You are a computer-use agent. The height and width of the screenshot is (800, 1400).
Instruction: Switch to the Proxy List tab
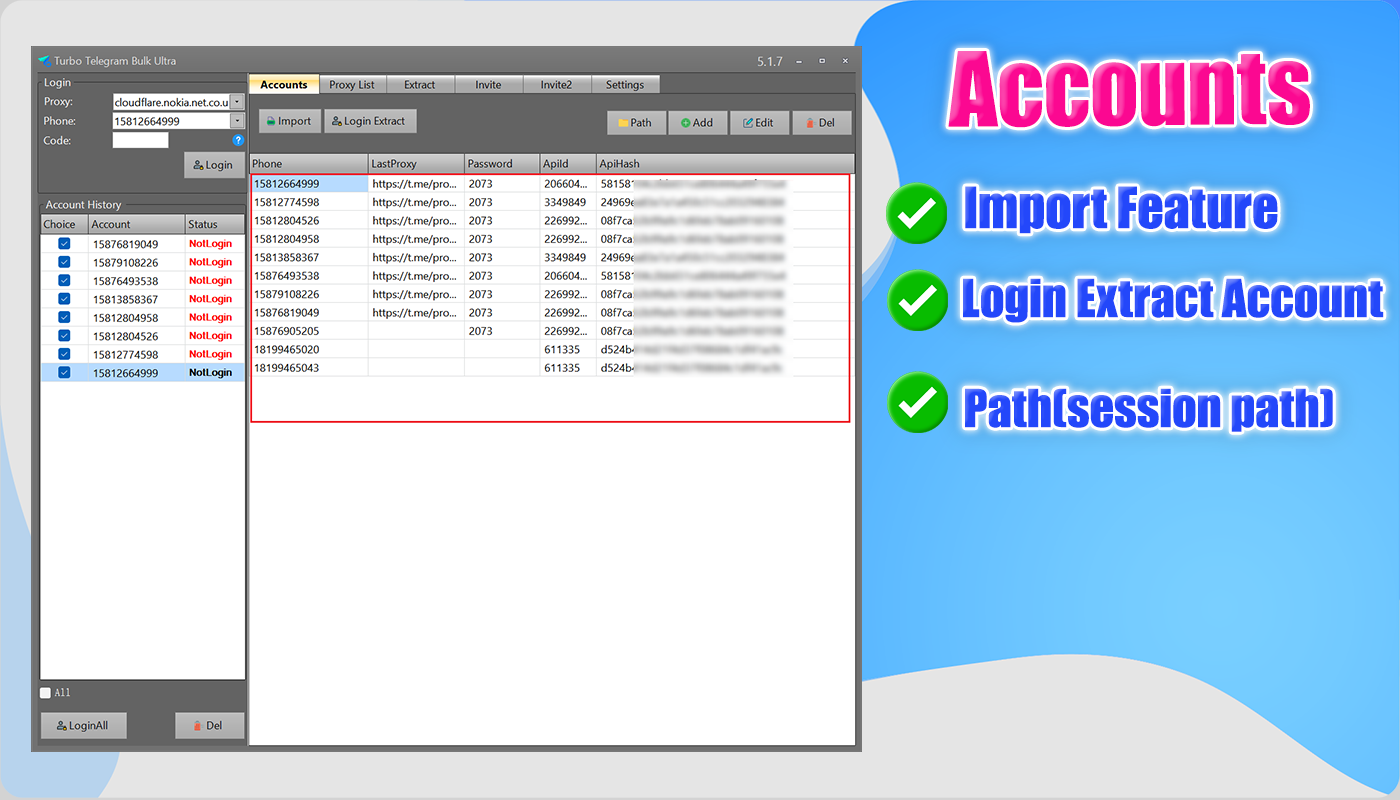pos(352,84)
